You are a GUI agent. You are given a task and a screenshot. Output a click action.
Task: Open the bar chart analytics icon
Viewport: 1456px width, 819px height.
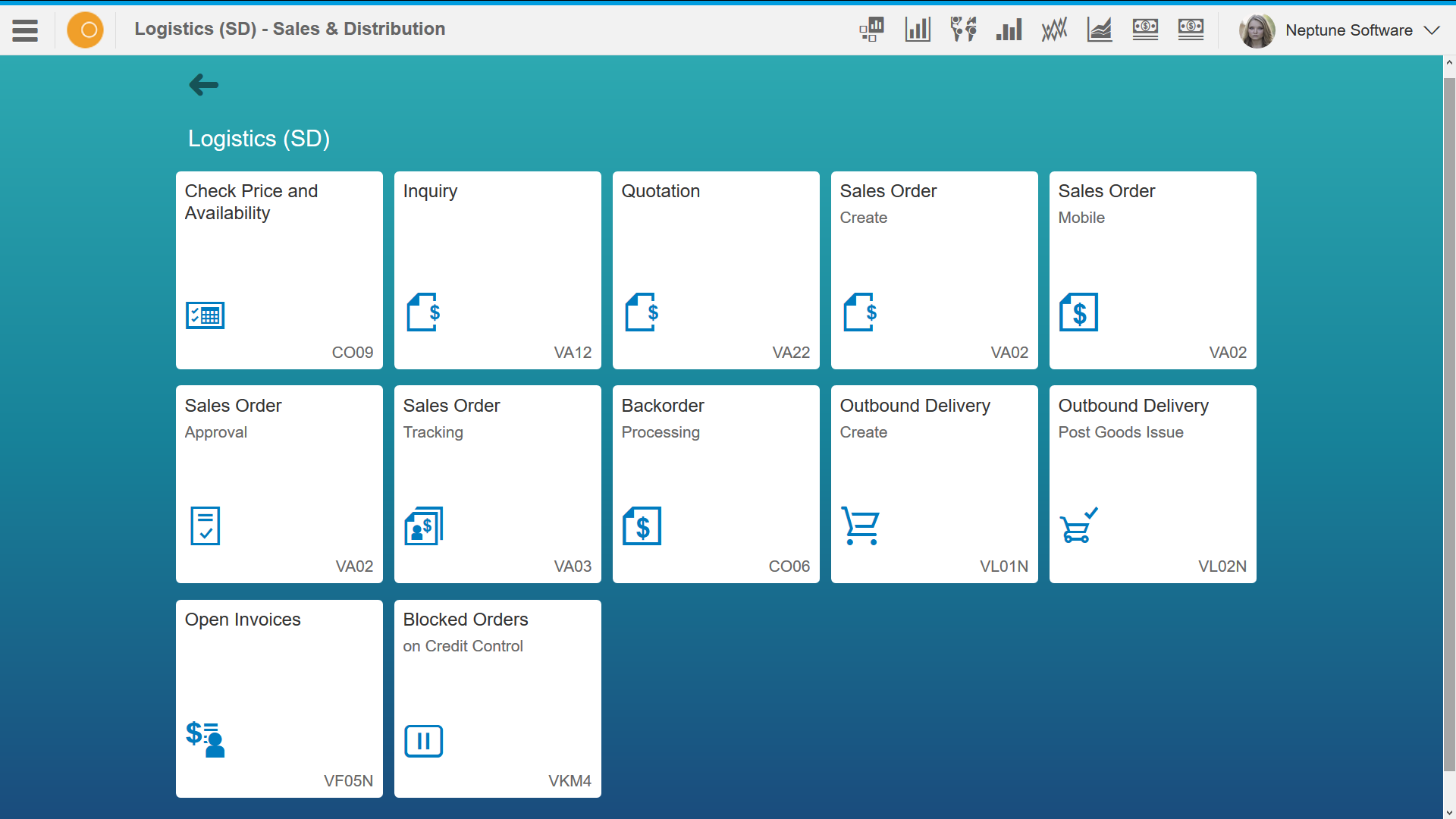click(x=917, y=28)
